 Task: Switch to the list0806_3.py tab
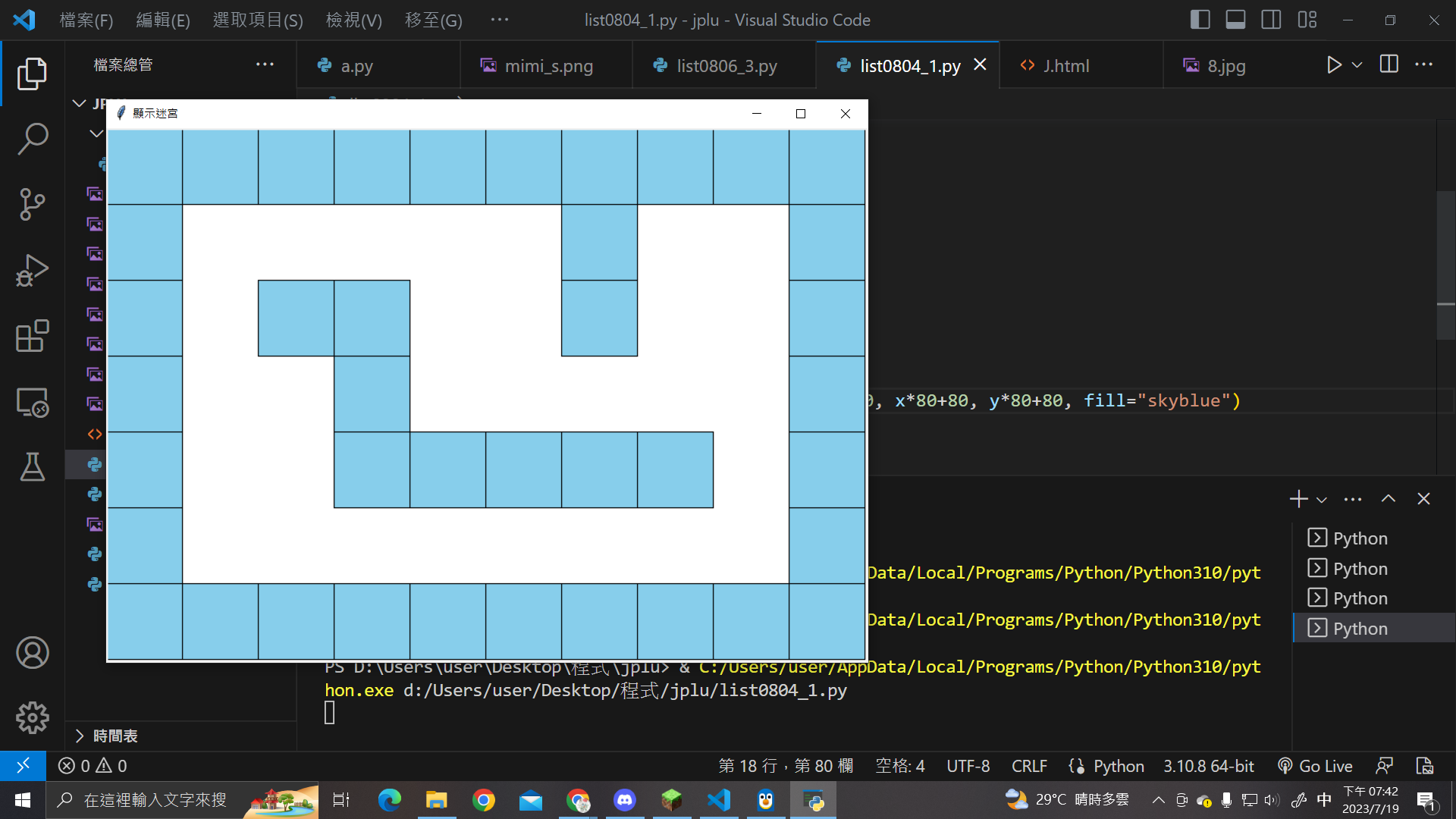[726, 66]
